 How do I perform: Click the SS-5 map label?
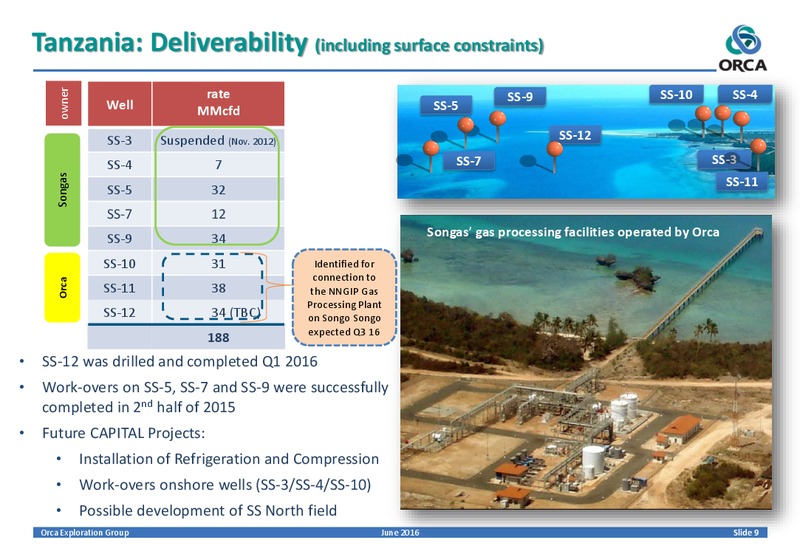(445, 106)
